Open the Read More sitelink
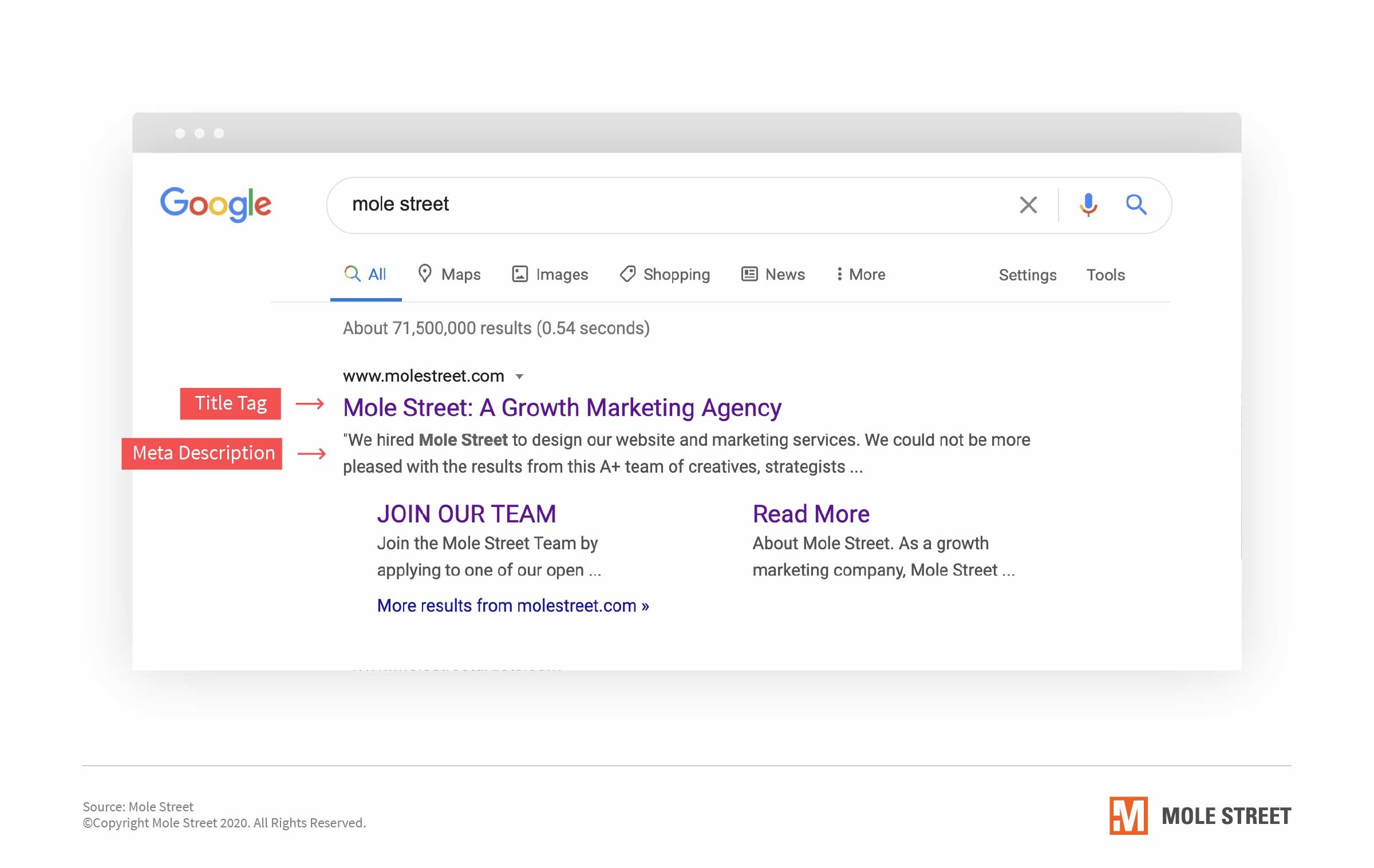The width and height of the screenshot is (1374, 868). tap(811, 514)
